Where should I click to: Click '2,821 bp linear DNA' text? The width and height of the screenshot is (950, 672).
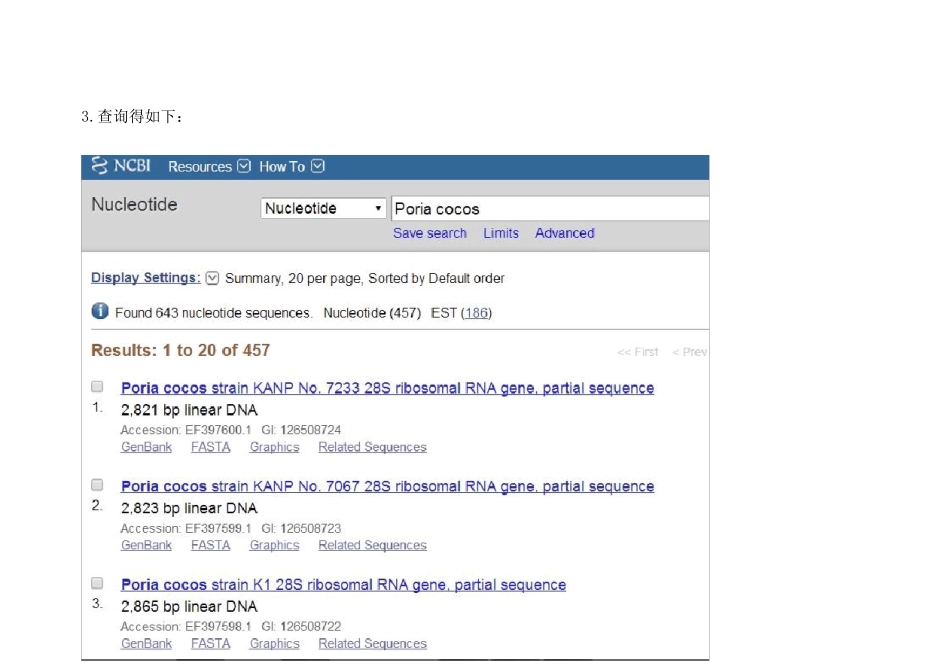click(x=189, y=410)
